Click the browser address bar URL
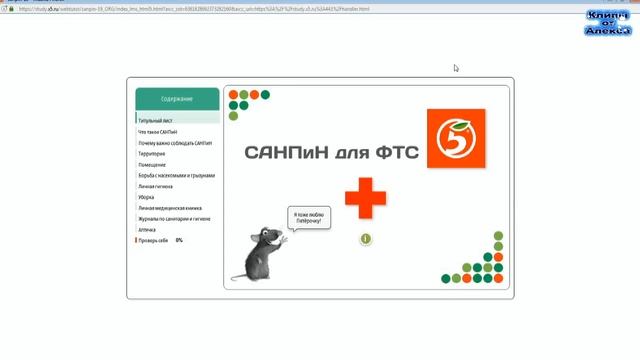This screenshot has height=360, width=640. click(194, 9)
